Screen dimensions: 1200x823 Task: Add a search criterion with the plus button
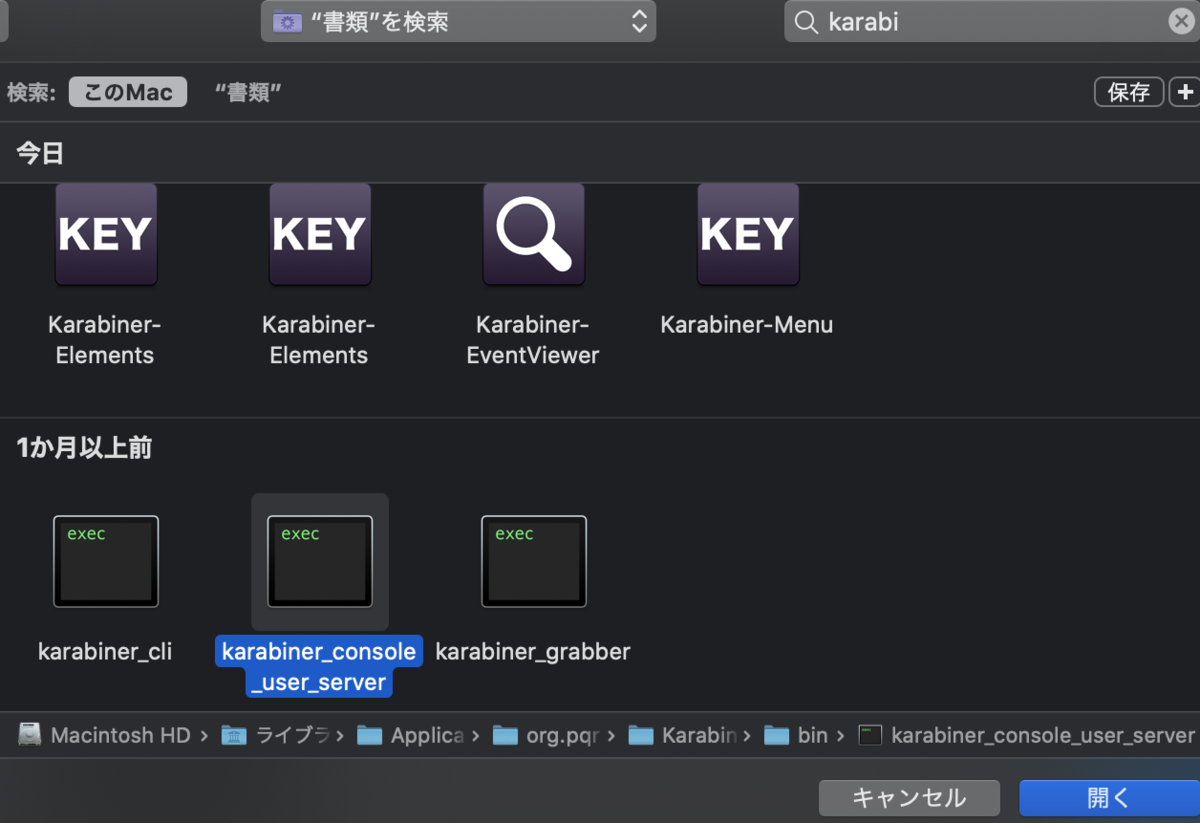coord(1186,92)
